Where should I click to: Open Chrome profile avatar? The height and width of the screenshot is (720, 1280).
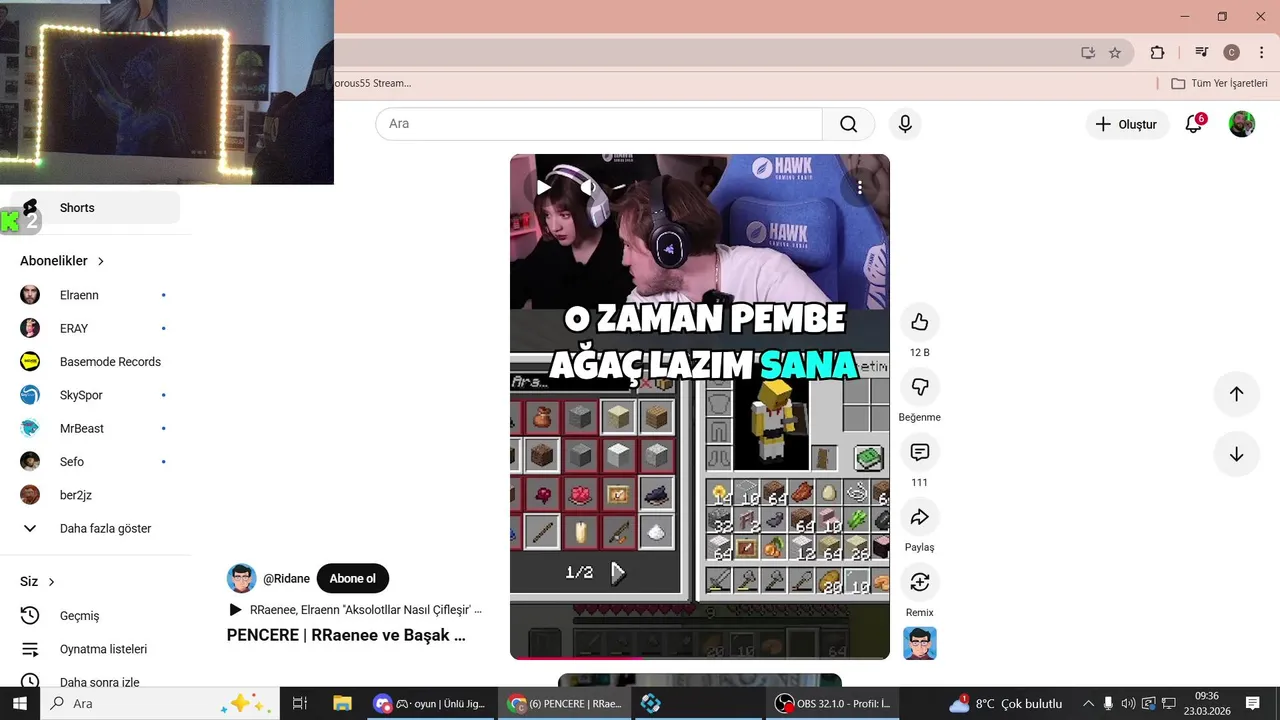click(1232, 53)
